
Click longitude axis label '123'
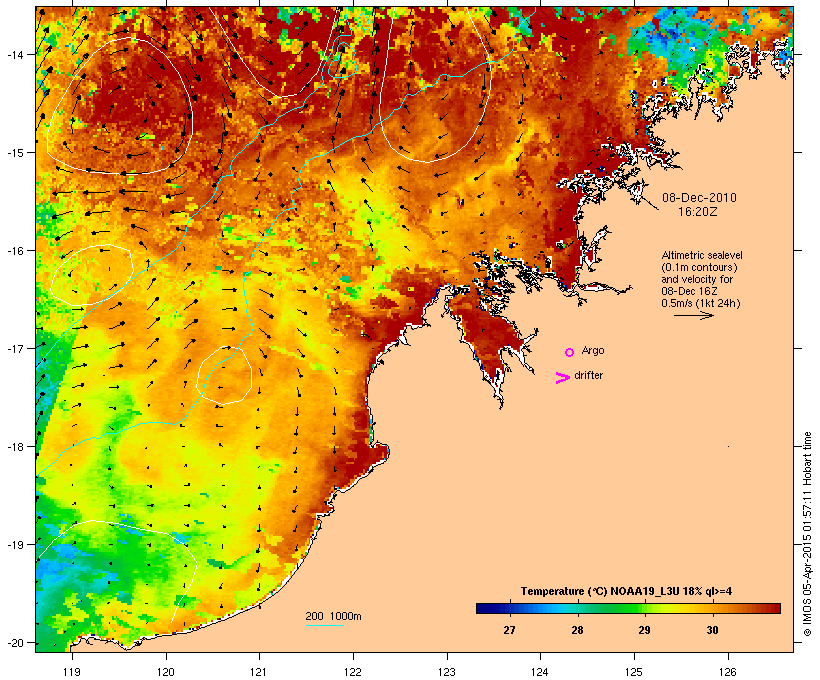447,672
